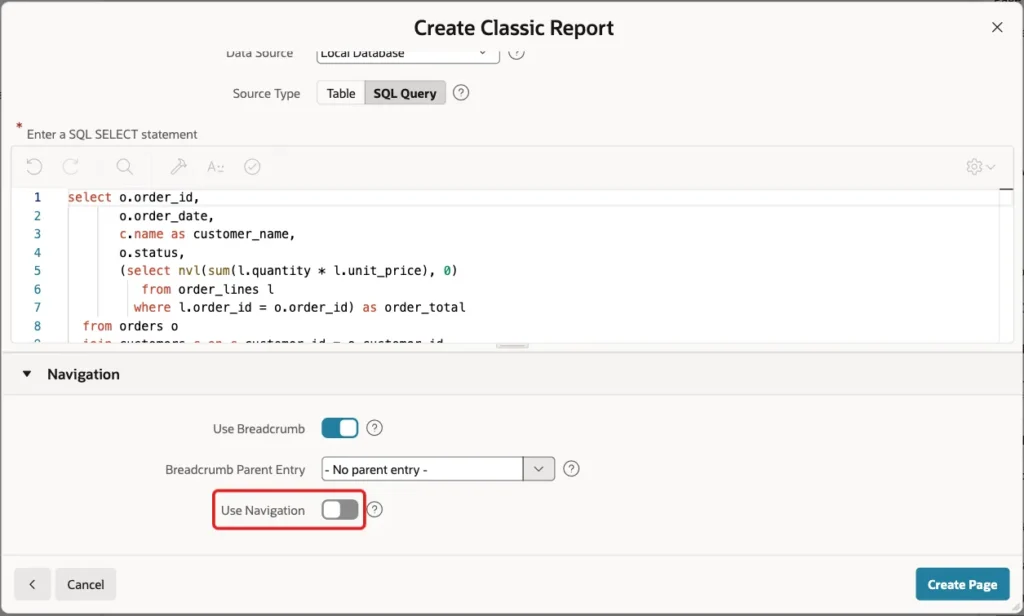Show help for Data Source
Screen dimensions: 1024x616
point(516,54)
